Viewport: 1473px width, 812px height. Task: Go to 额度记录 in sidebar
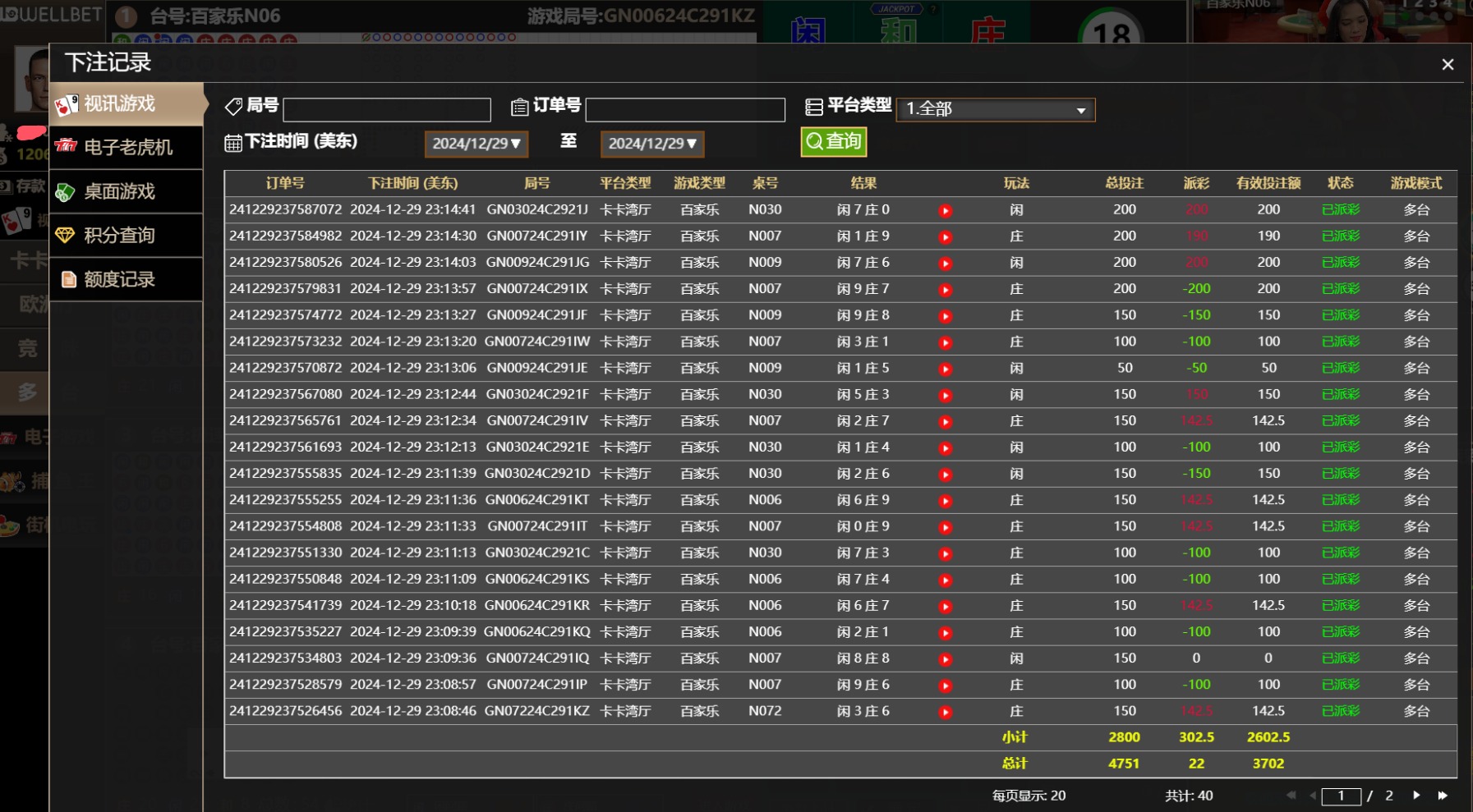click(x=127, y=280)
